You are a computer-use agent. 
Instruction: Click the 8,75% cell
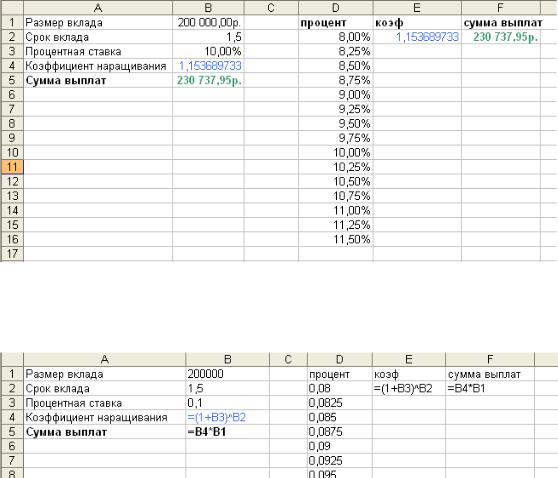336,80
